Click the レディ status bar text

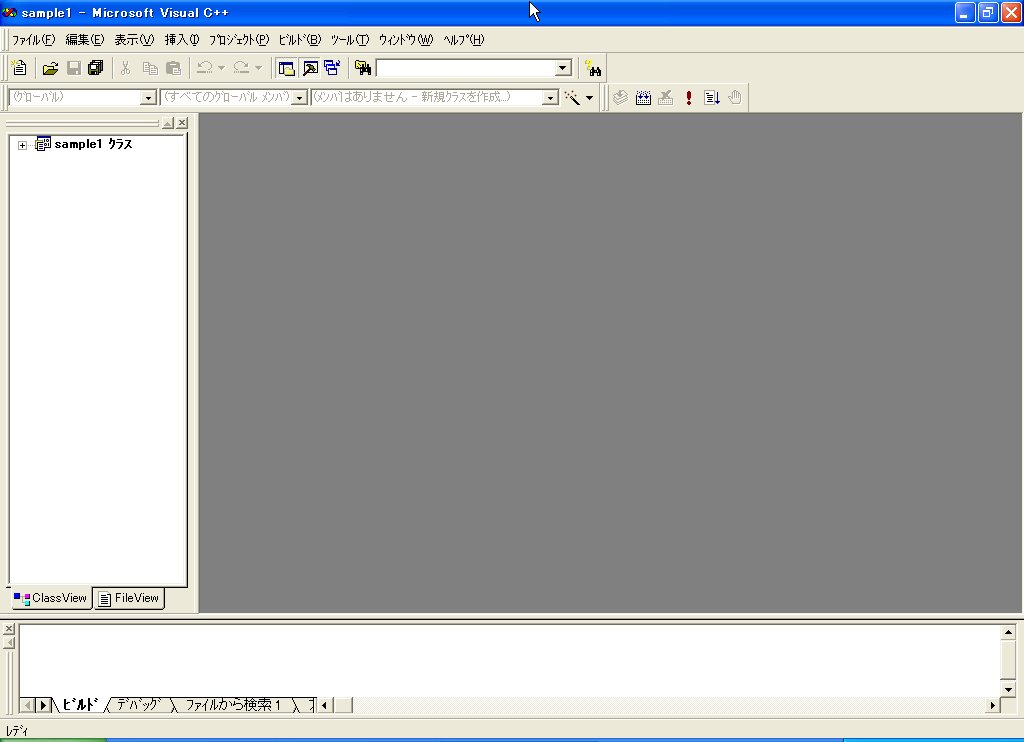click(x=17, y=731)
